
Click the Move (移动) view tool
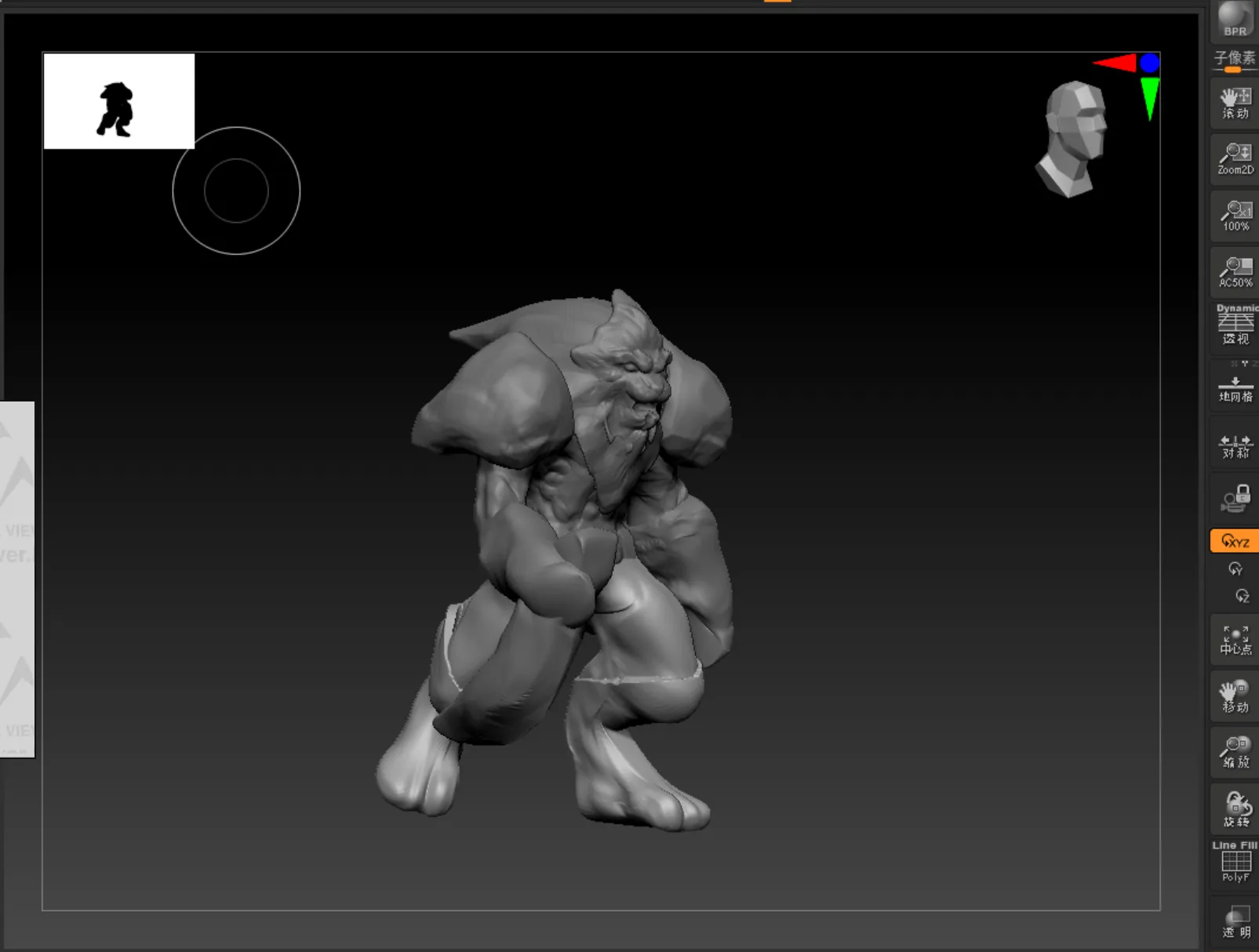click(1235, 696)
